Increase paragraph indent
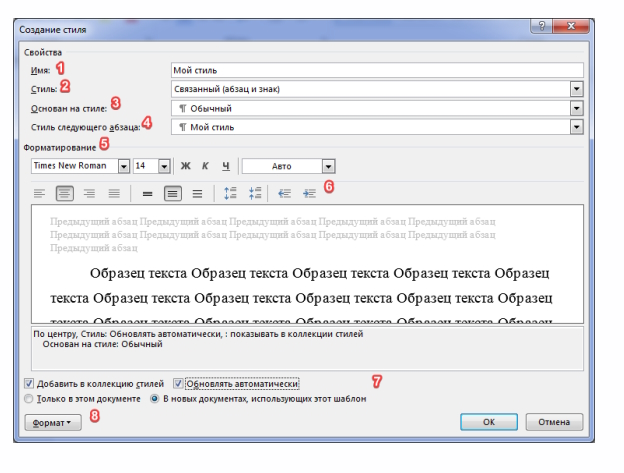Screen dimensions: 624x473 [x=309, y=193]
